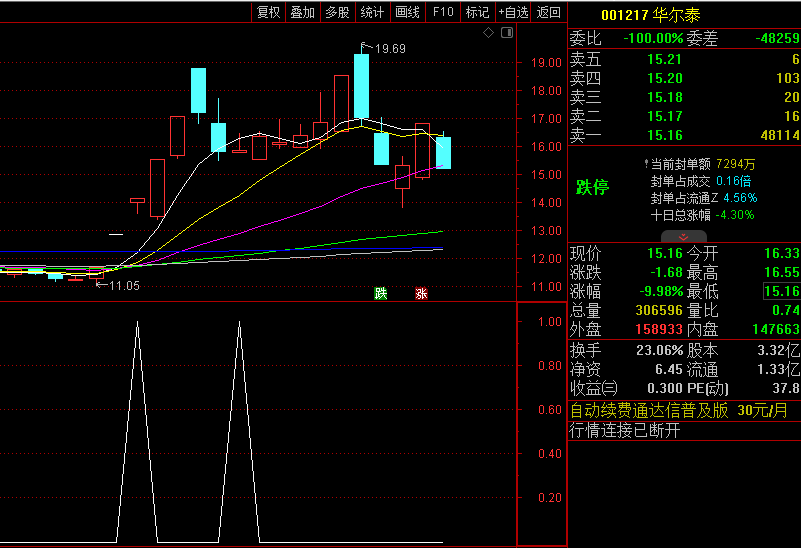
Task: Click the 委比 value -100.00%
Action: coord(653,38)
